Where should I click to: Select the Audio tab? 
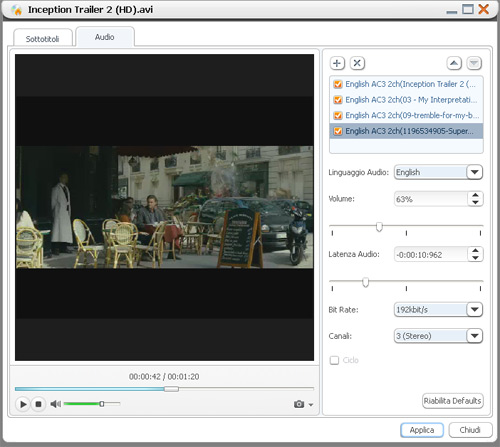[105, 37]
